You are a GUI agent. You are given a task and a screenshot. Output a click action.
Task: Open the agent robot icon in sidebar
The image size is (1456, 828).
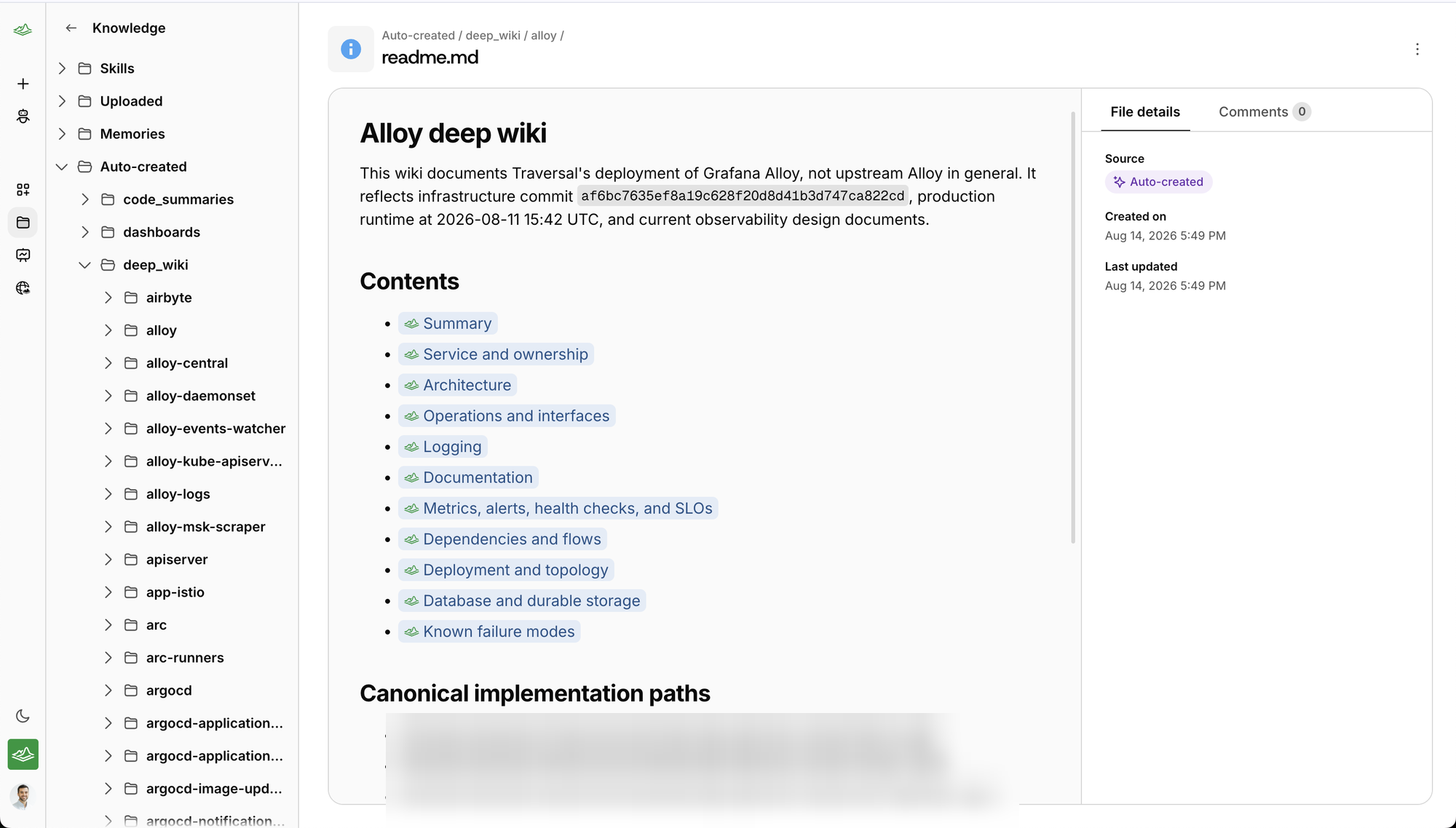pyautogui.click(x=23, y=116)
